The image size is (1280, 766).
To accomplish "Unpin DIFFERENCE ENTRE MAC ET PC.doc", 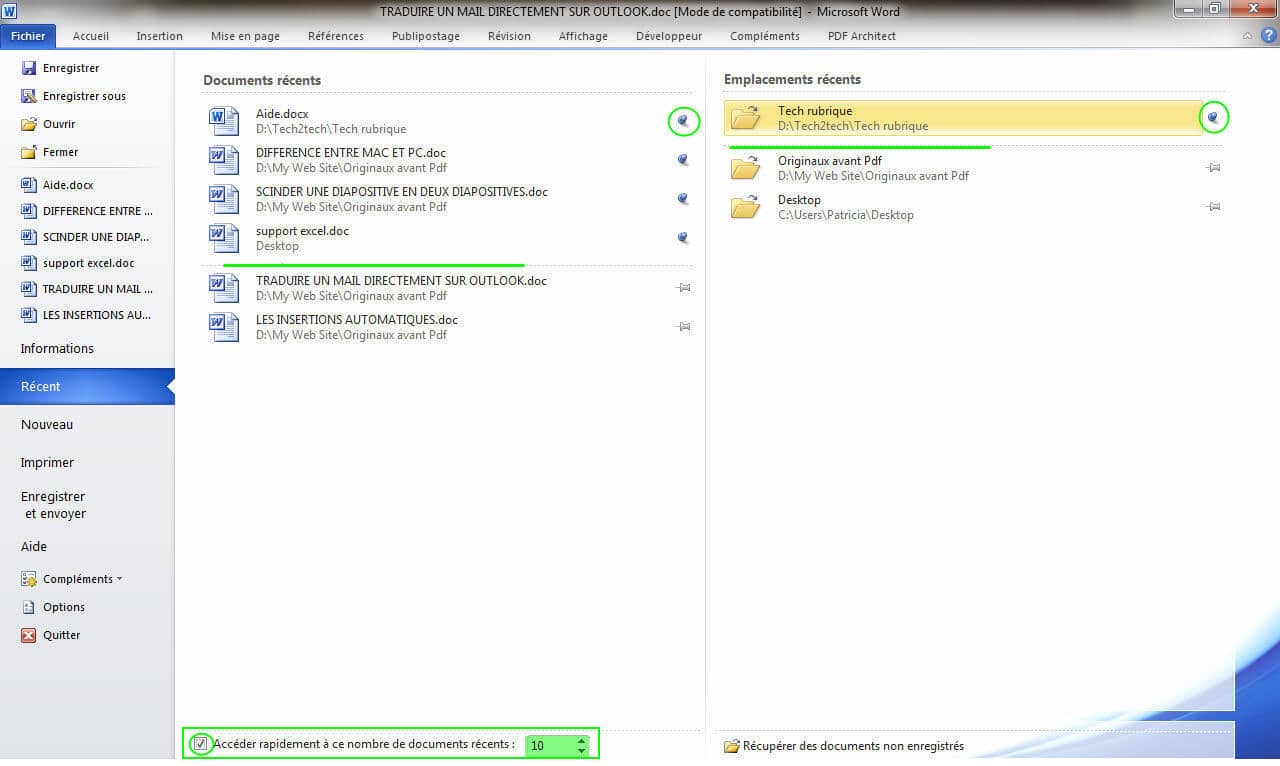I will click(x=684, y=160).
